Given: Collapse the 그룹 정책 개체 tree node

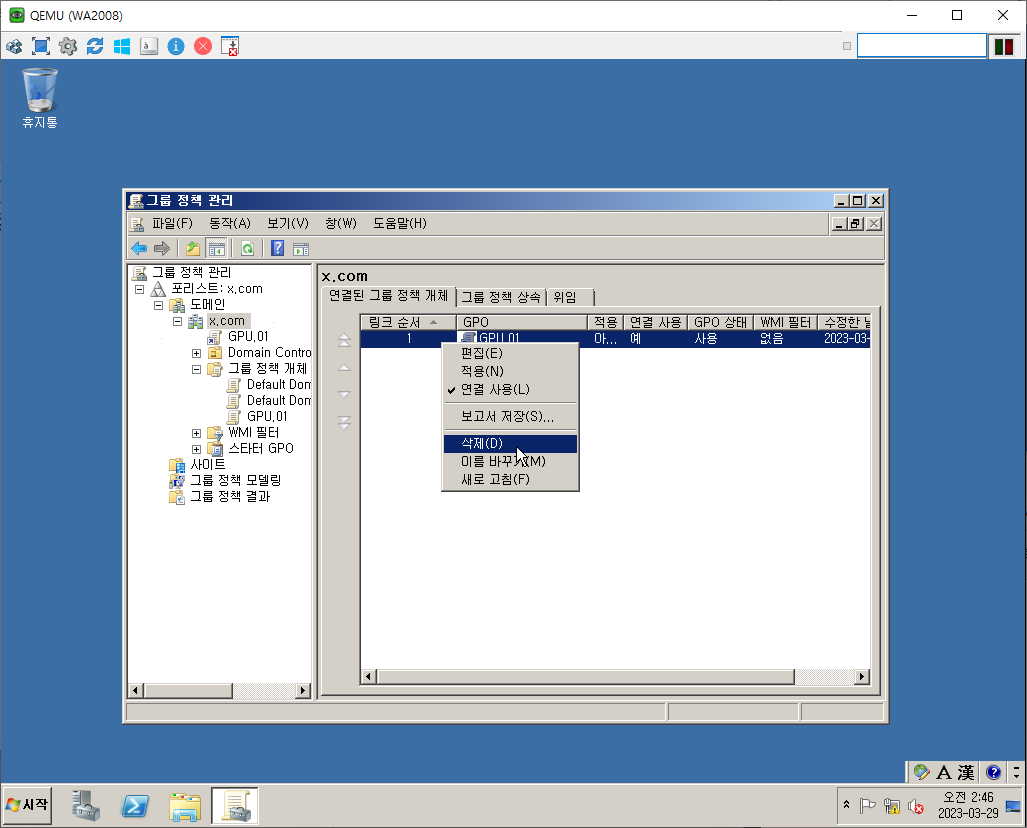Looking at the screenshot, I should point(196,369).
